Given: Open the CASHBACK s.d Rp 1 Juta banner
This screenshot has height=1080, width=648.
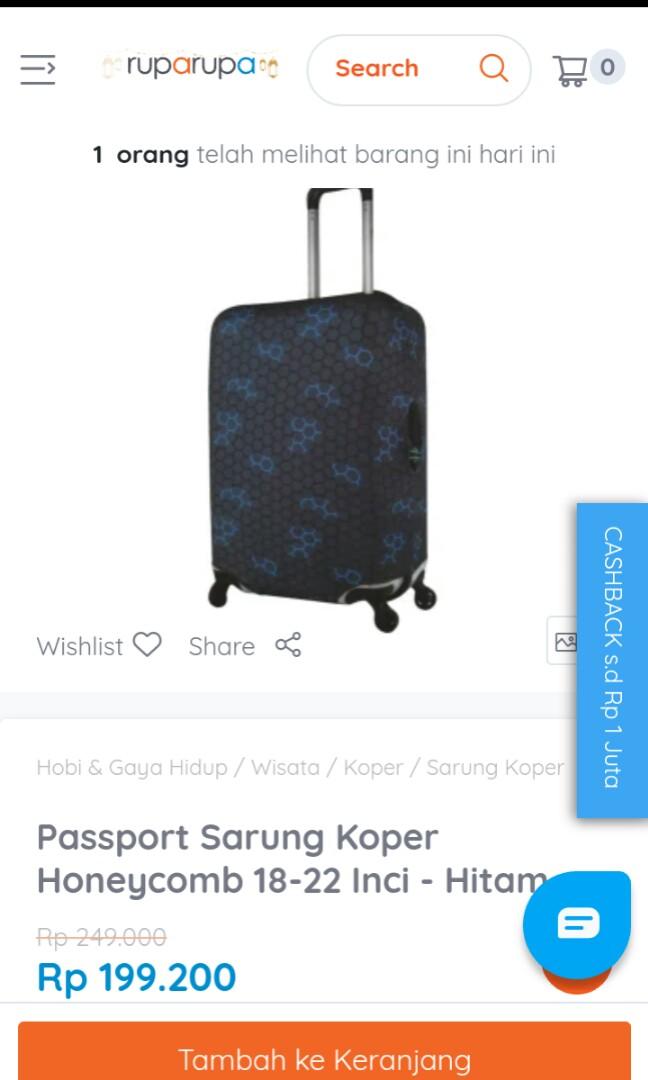Looking at the screenshot, I should [612, 660].
